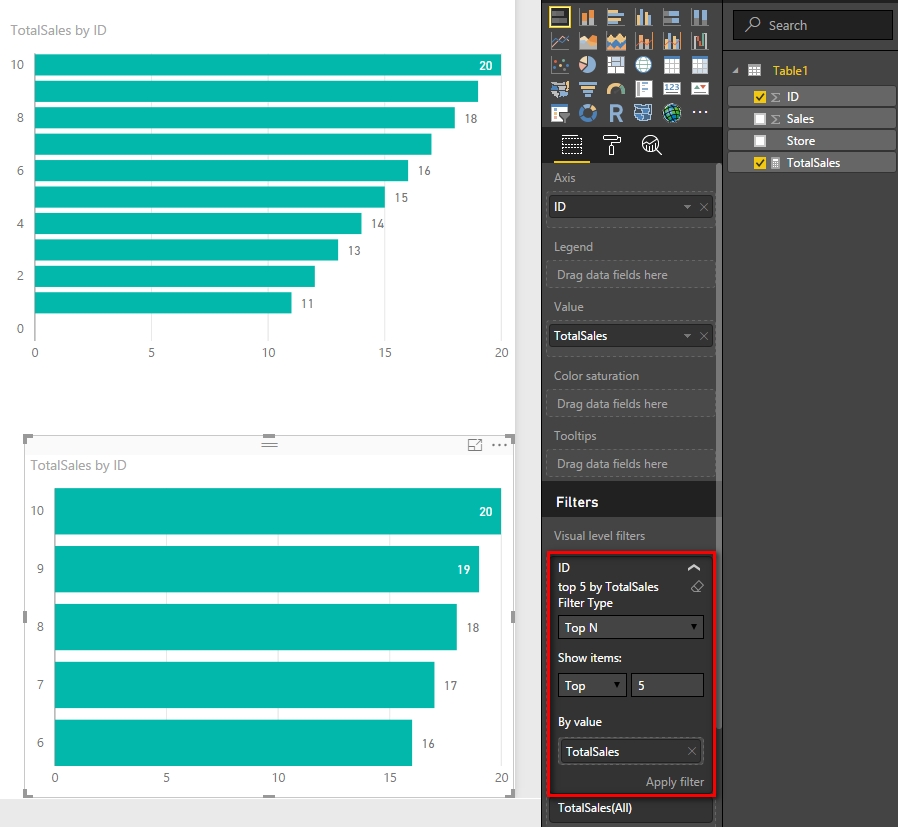Switch to the Analytics tab

(652, 145)
